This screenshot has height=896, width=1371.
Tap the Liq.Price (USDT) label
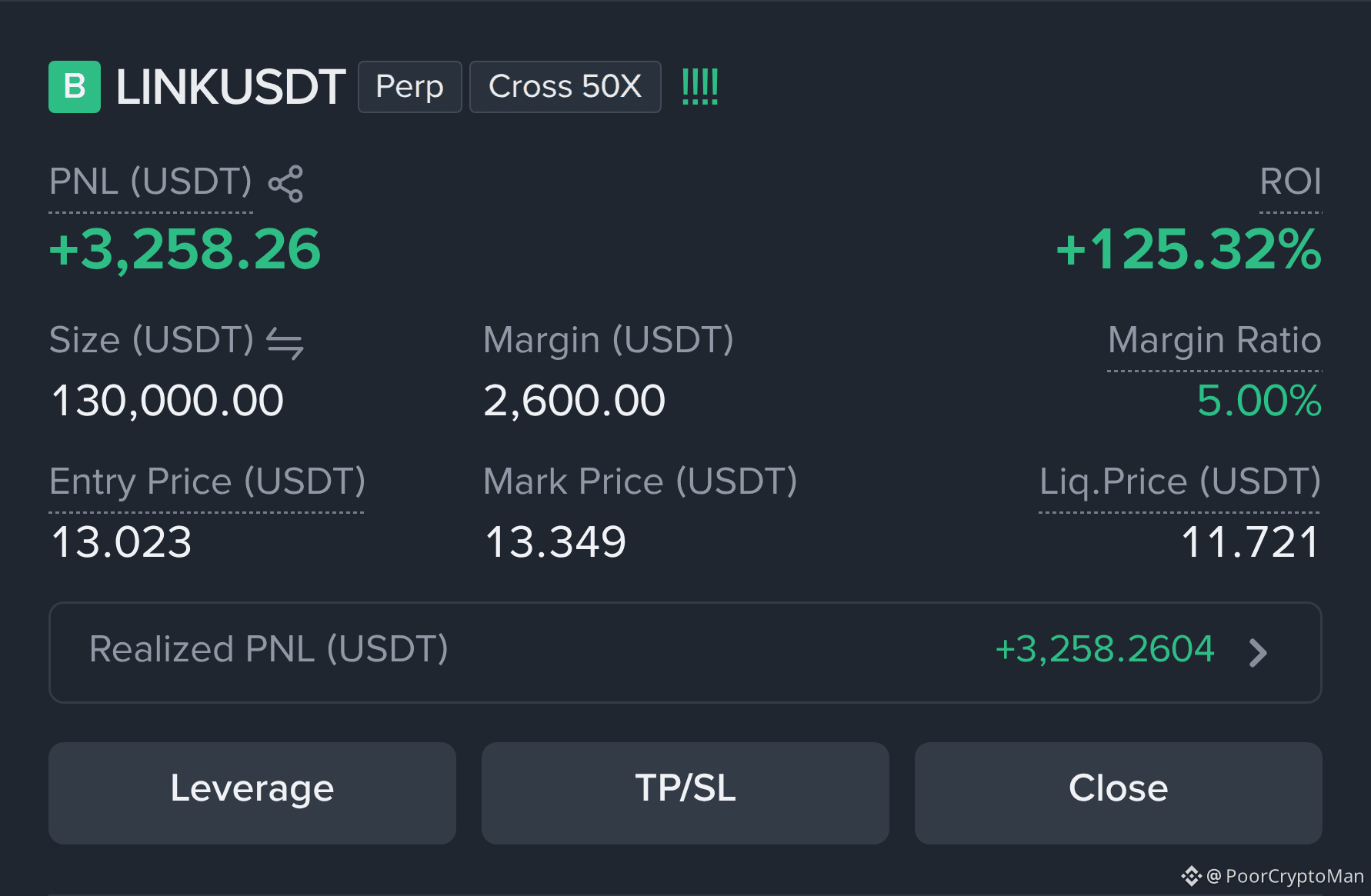click(x=1180, y=482)
